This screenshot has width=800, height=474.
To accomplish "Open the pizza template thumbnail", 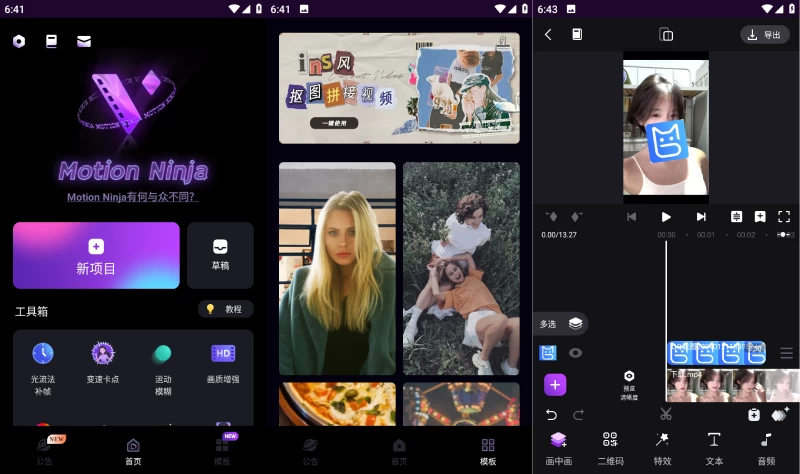I will coord(337,404).
